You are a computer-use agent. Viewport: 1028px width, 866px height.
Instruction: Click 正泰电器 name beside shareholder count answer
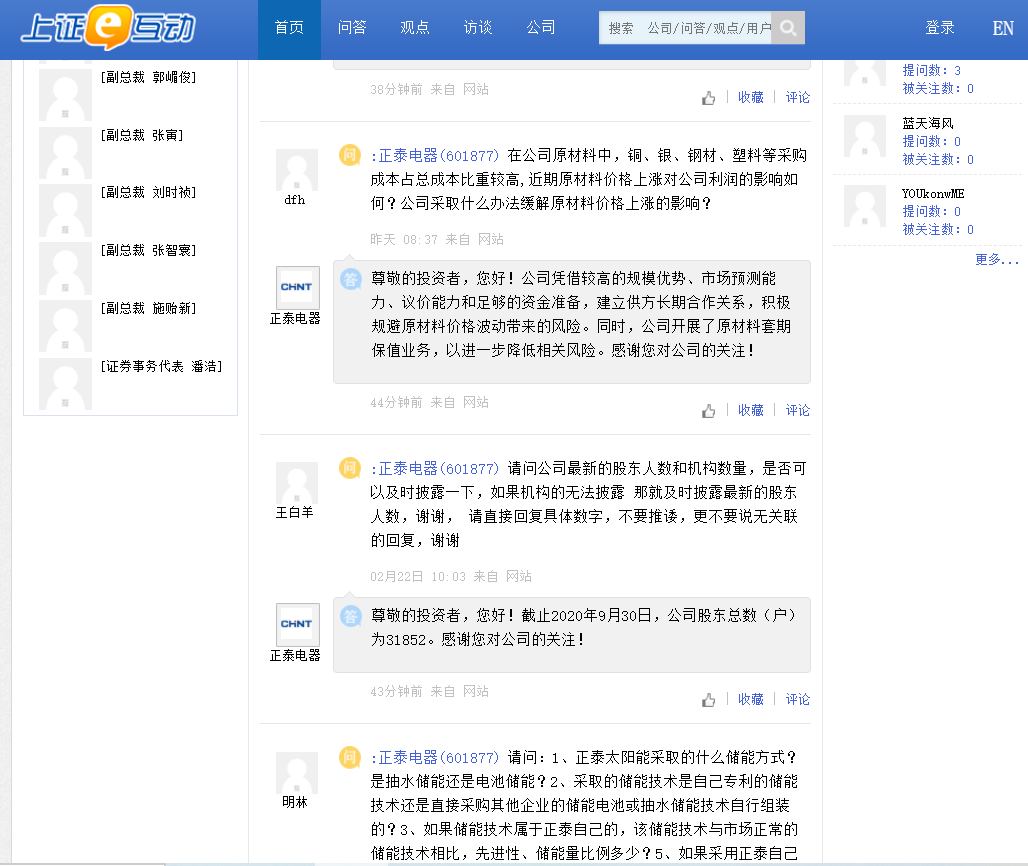point(296,656)
